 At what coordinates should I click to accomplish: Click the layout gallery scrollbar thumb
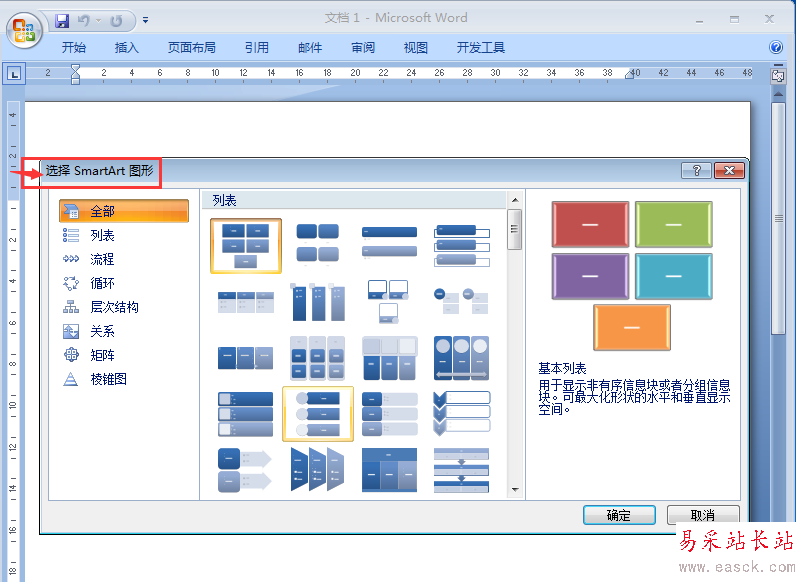tap(515, 229)
